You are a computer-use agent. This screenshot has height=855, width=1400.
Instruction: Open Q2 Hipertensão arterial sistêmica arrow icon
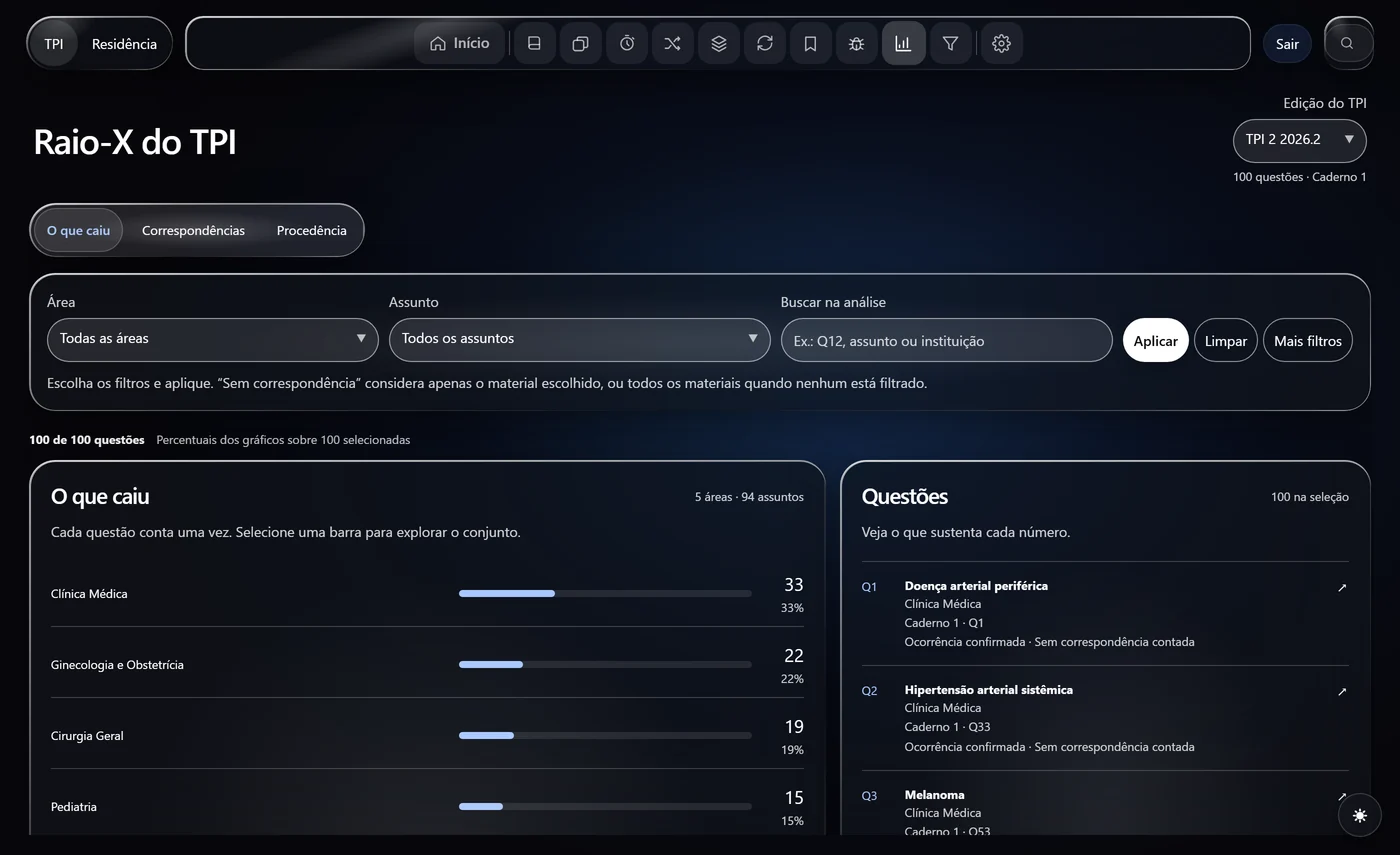(x=1342, y=692)
